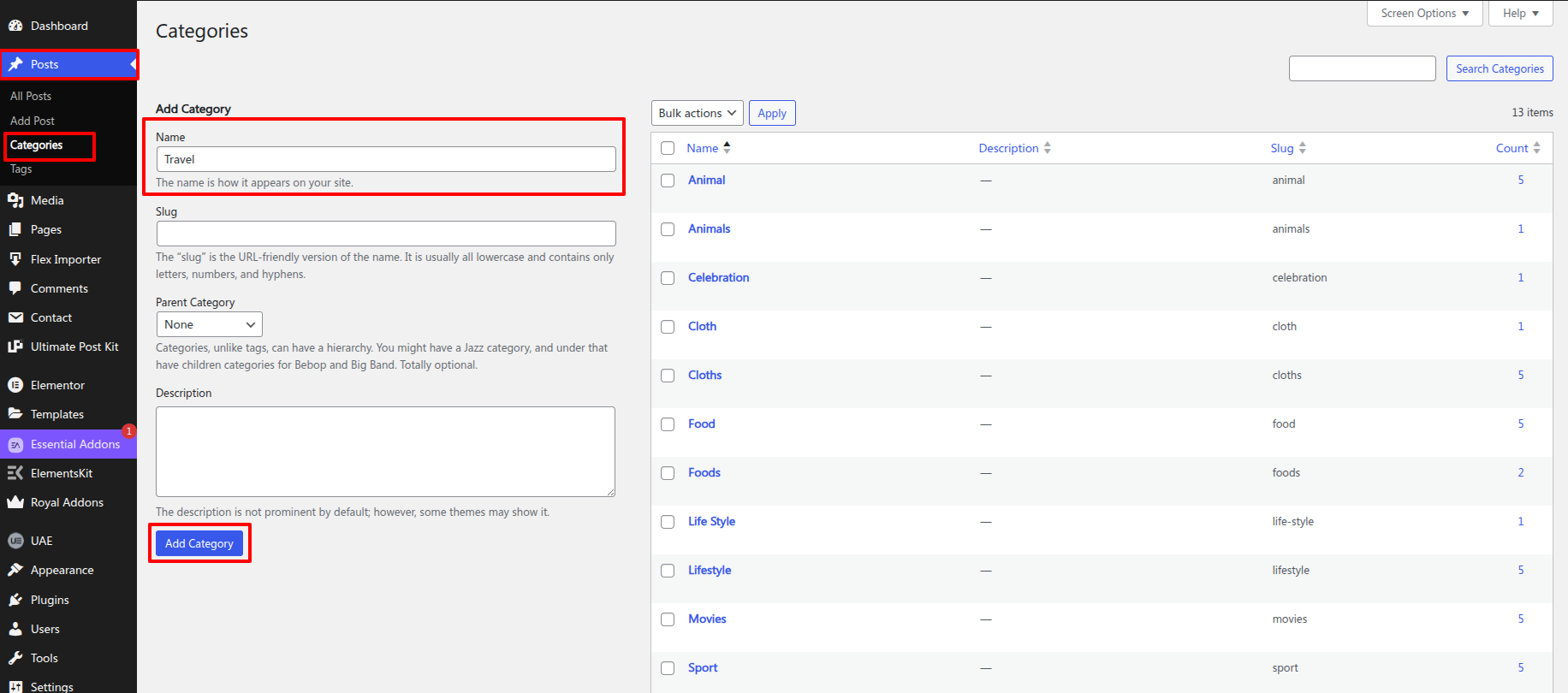
Task: Click the Dashboard gauge icon
Action: (x=15, y=26)
